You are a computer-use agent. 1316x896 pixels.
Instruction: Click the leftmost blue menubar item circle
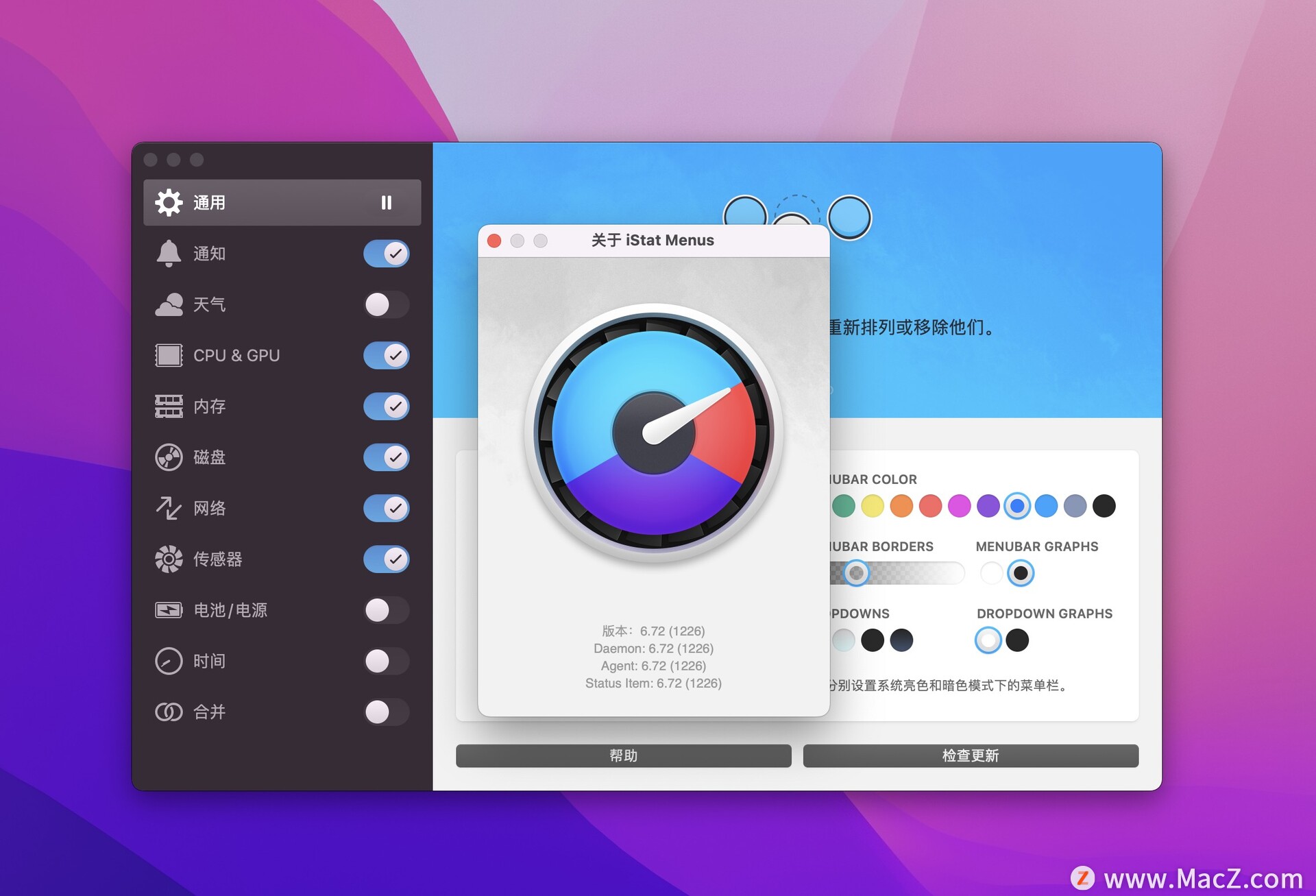point(745,211)
